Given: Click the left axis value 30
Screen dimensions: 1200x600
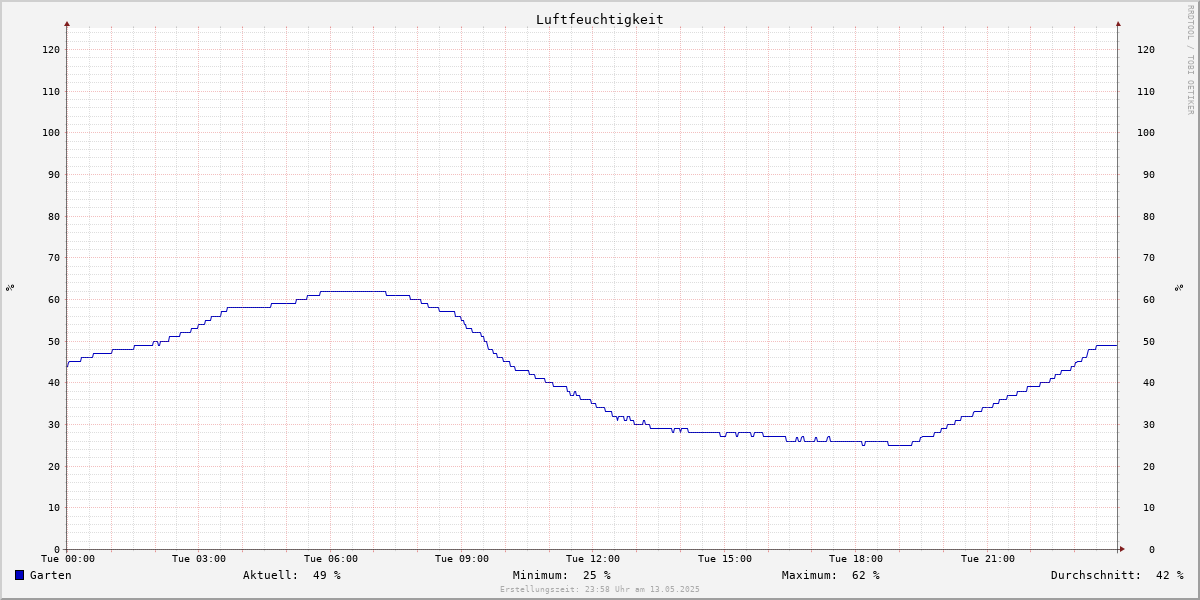Looking at the screenshot, I should (54, 424).
